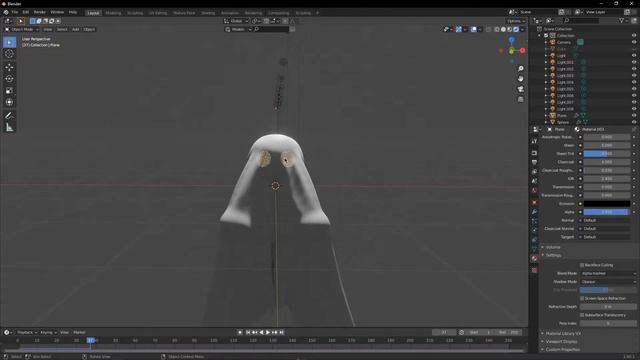Expand the Custom Properties panel
The image size is (640, 360).
[x=562, y=349]
